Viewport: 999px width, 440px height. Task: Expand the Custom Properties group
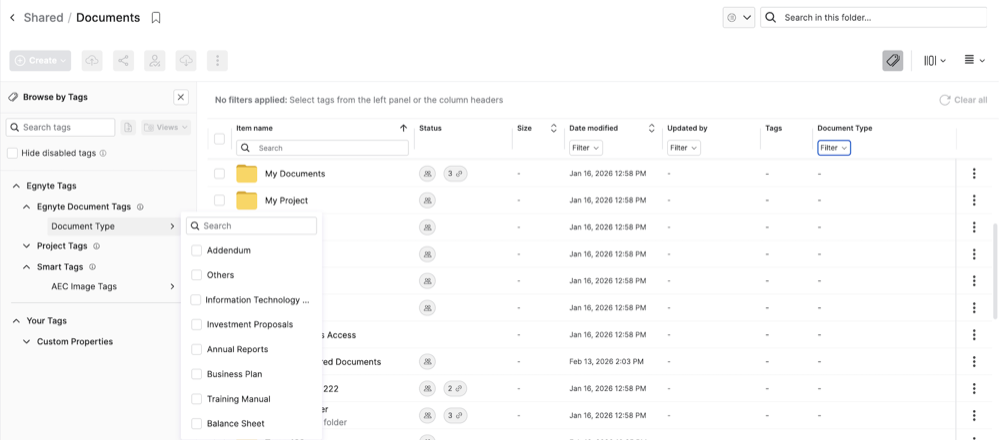pos(26,342)
